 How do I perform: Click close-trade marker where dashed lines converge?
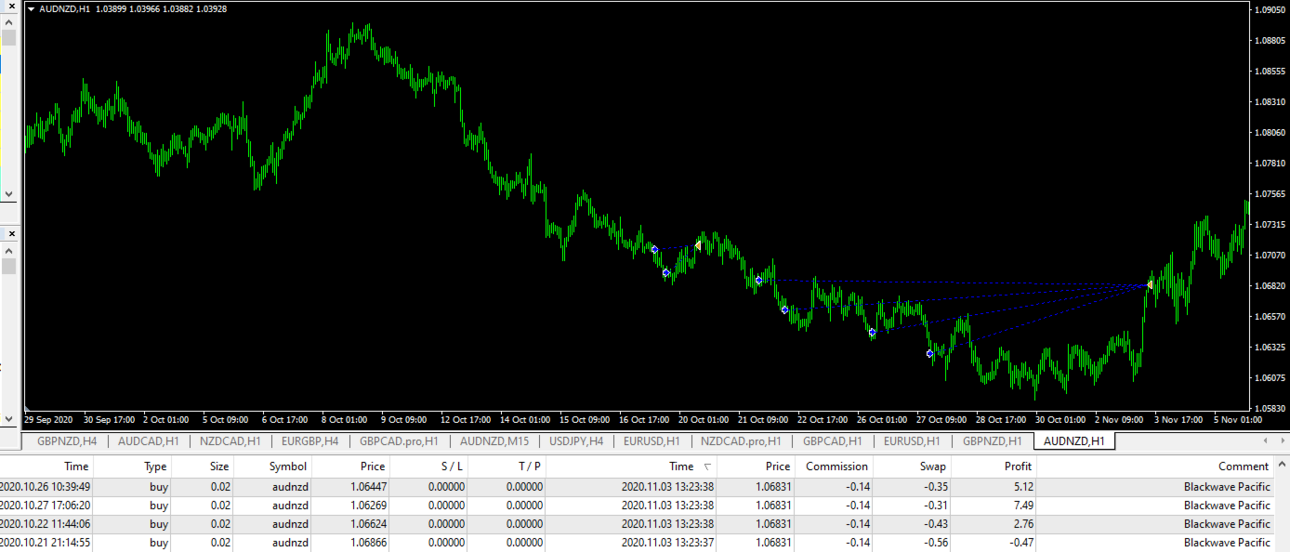1150,285
